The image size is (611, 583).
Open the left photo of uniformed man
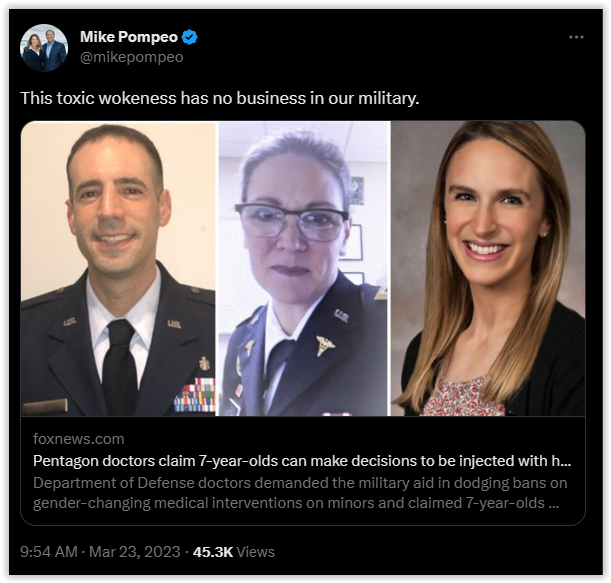tap(118, 269)
